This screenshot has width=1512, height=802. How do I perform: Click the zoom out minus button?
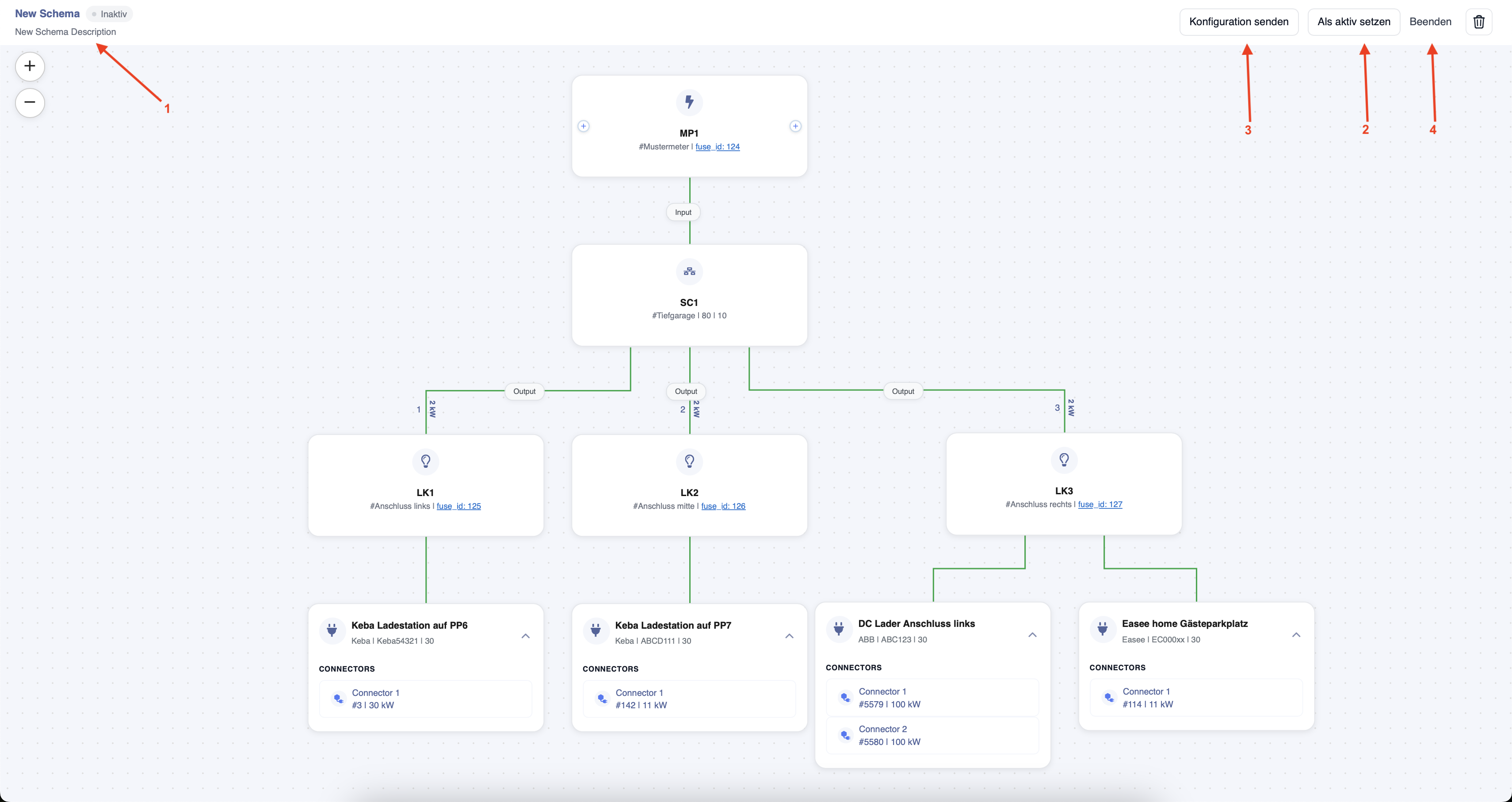tap(30, 103)
